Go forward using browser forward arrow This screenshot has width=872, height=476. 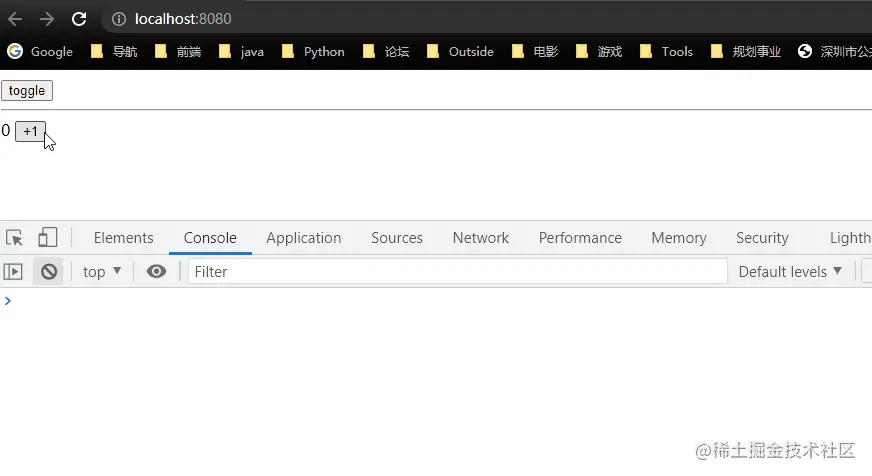(47, 19)
